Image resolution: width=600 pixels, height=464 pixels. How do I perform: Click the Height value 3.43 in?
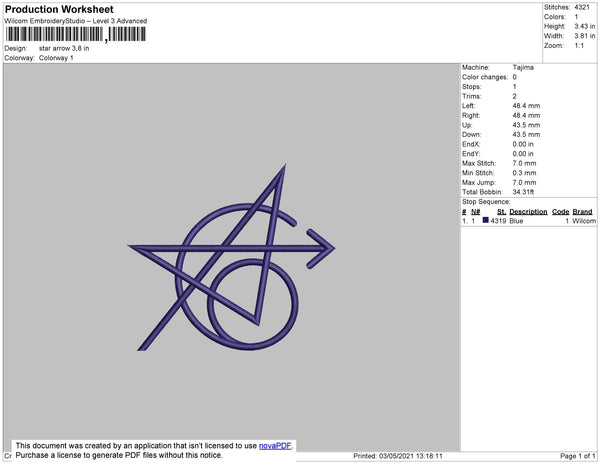click(x=584, y=26)
